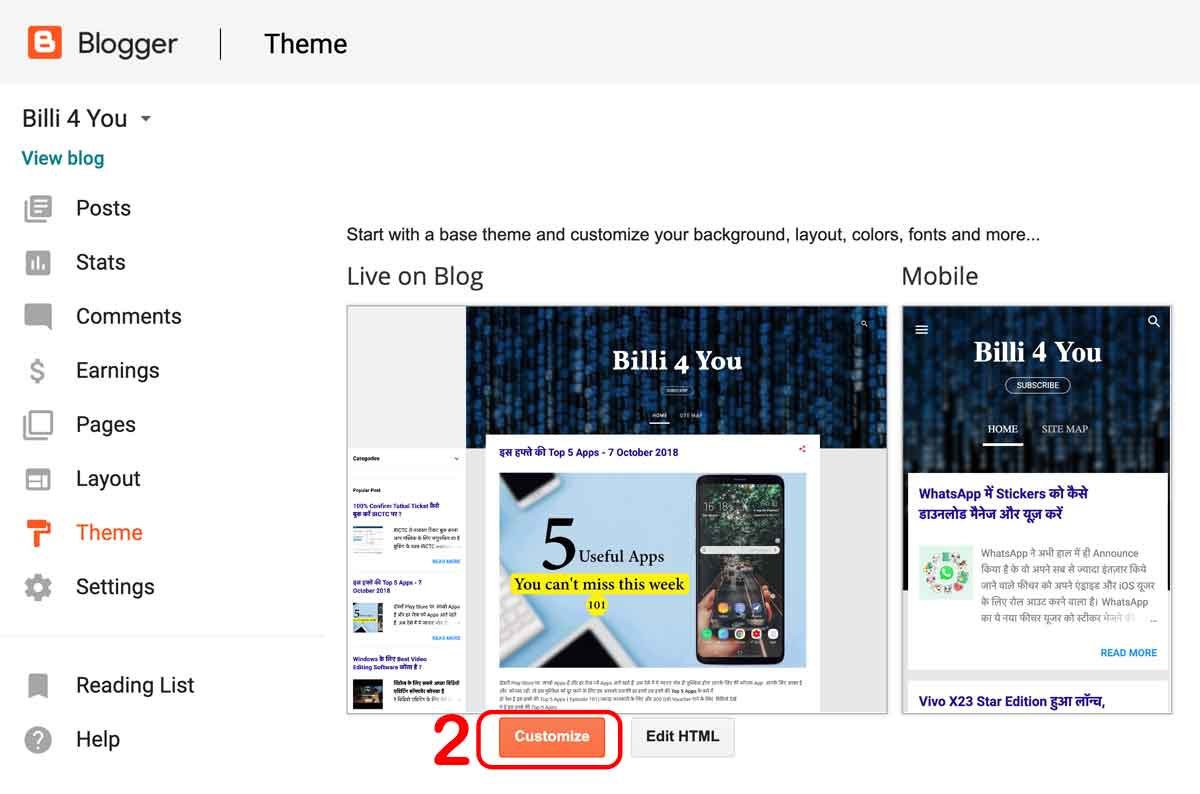
Task: Click the Edit HTML button
Action: pyautogui.click(x=682, y=737)
